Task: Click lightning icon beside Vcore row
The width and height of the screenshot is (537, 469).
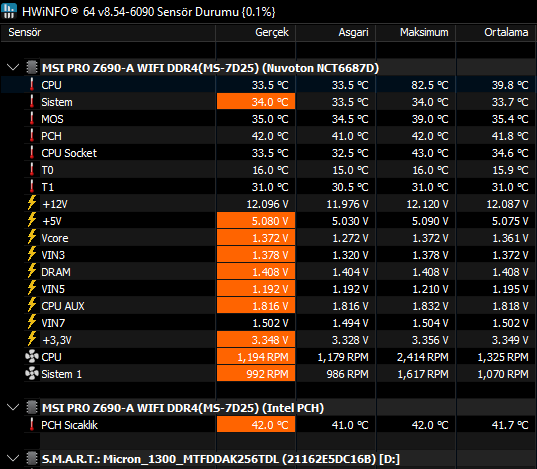Action: point(32,237)
